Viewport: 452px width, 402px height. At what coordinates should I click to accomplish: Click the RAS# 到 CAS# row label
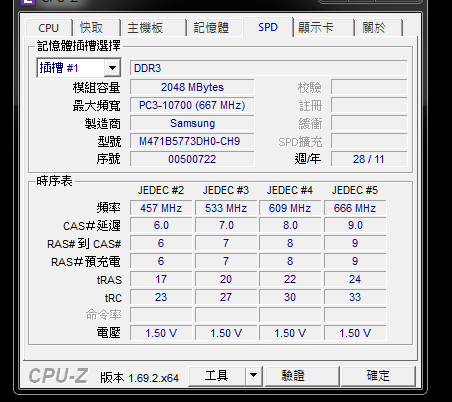[84, 244]
